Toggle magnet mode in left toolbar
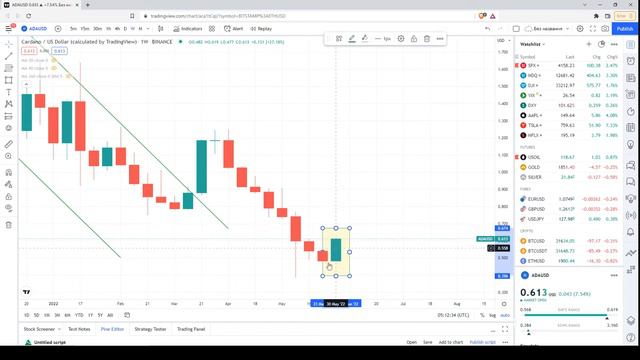Screen dimensions: 640x360 click(9, 172)
